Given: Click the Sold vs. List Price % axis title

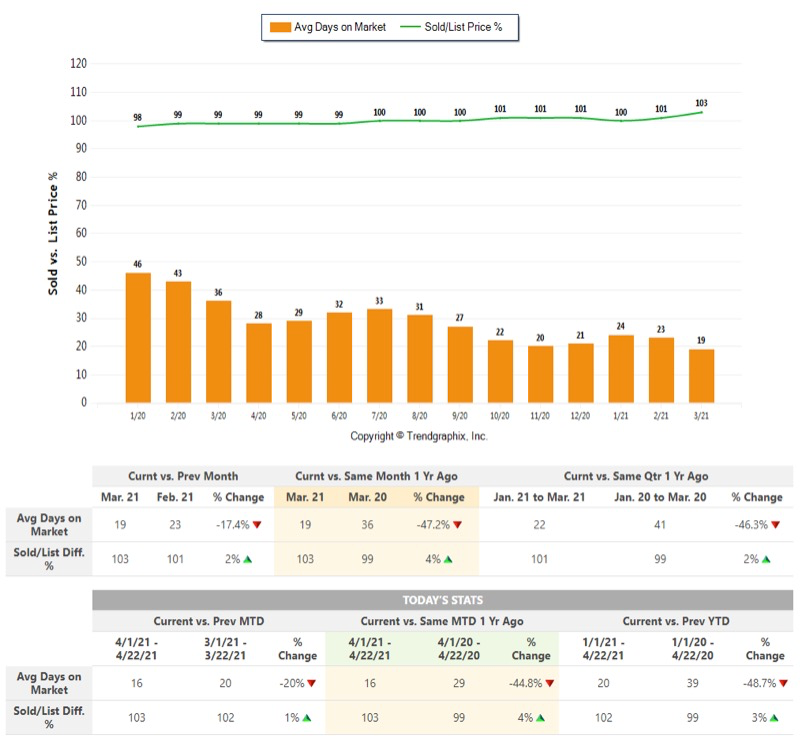Looking at the screenshot, I should [x=52, y=232].
